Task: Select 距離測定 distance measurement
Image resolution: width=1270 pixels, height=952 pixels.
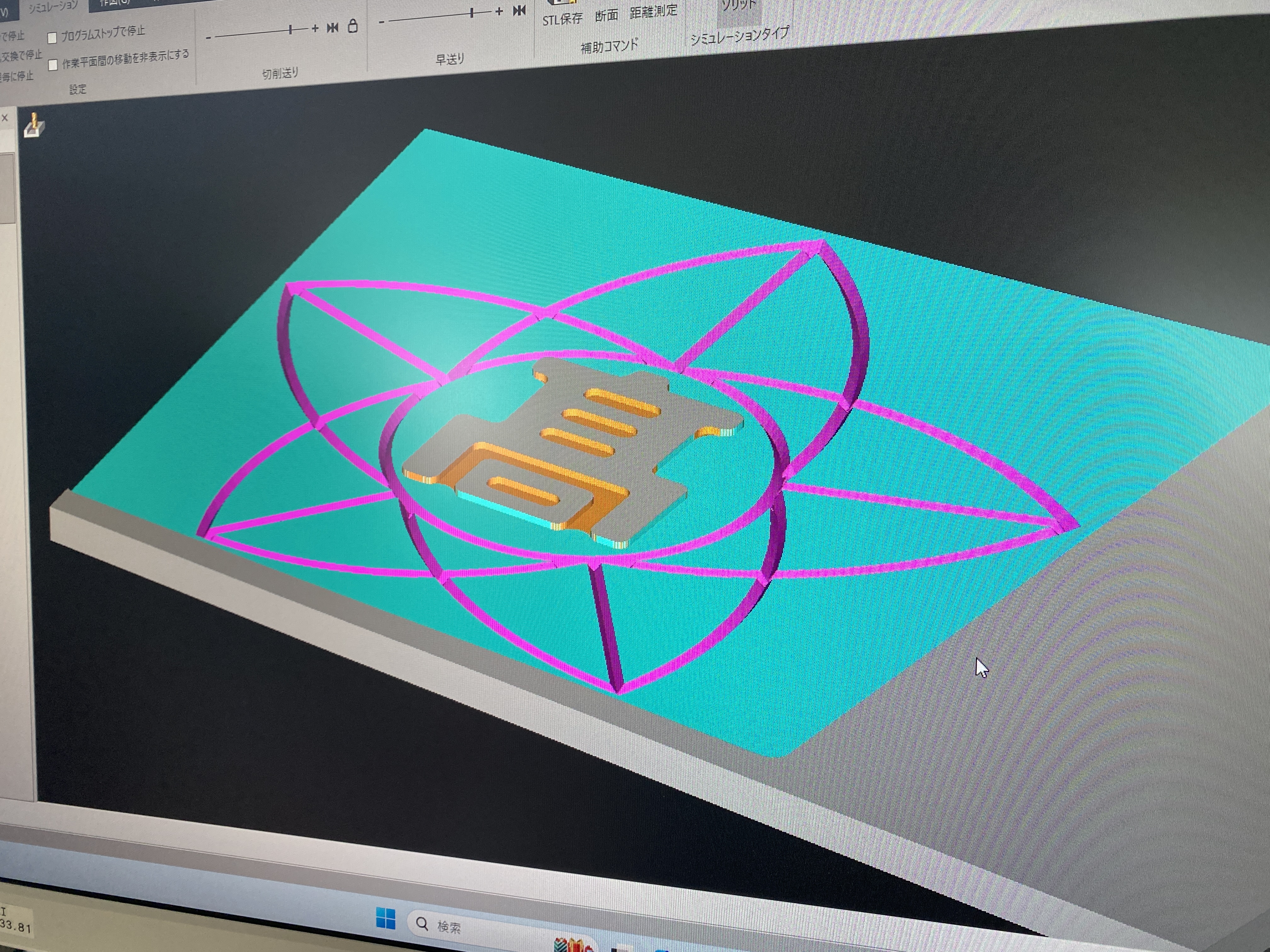Action: [653, 11]
